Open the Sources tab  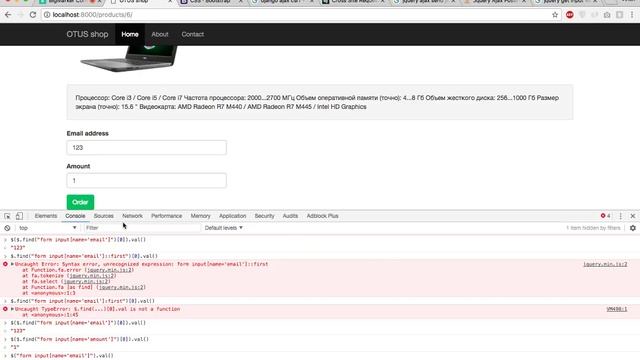pyautogui.click(x=104, y=216)
